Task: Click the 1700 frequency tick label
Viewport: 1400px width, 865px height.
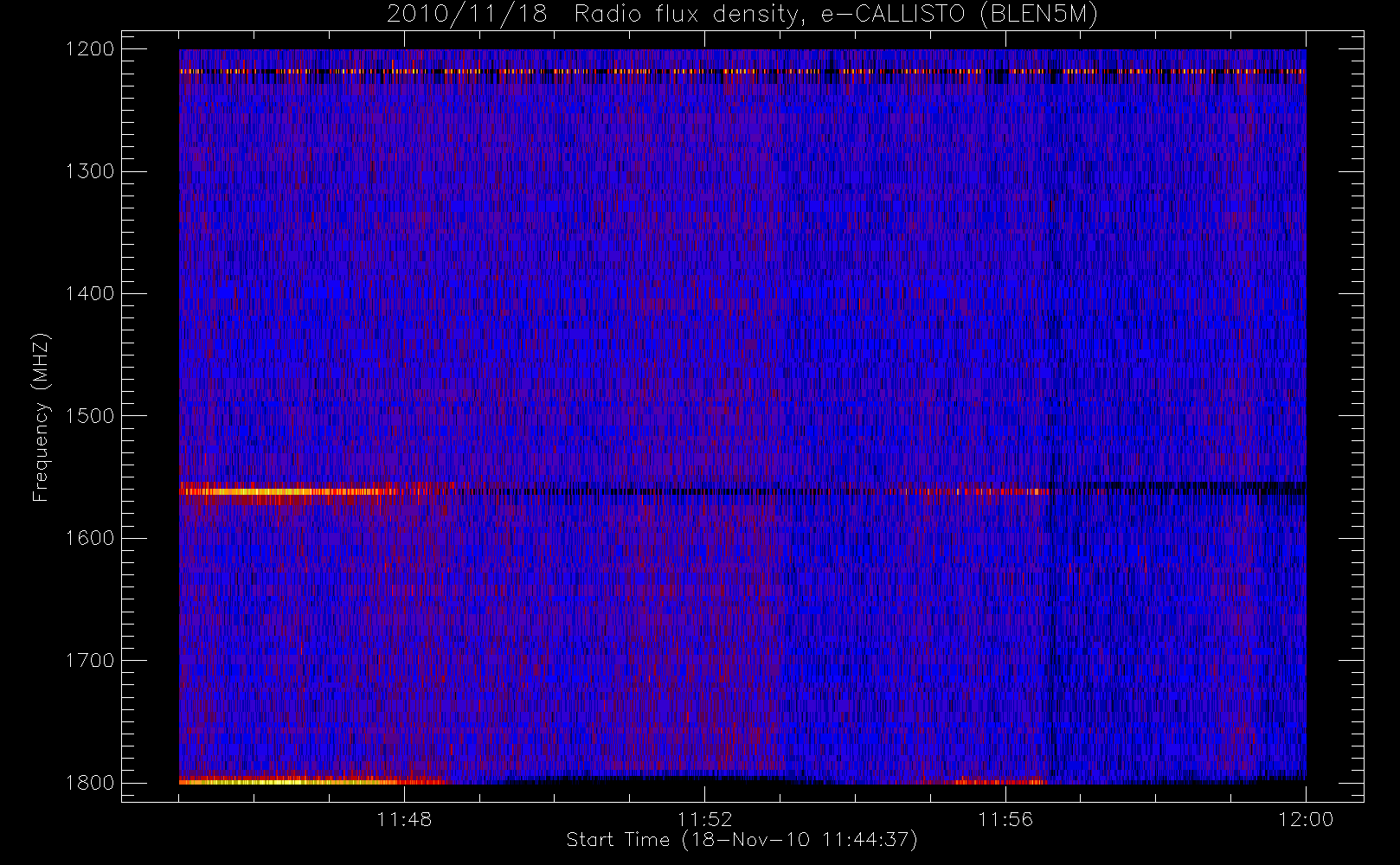Action: click(x=90, y=660)
